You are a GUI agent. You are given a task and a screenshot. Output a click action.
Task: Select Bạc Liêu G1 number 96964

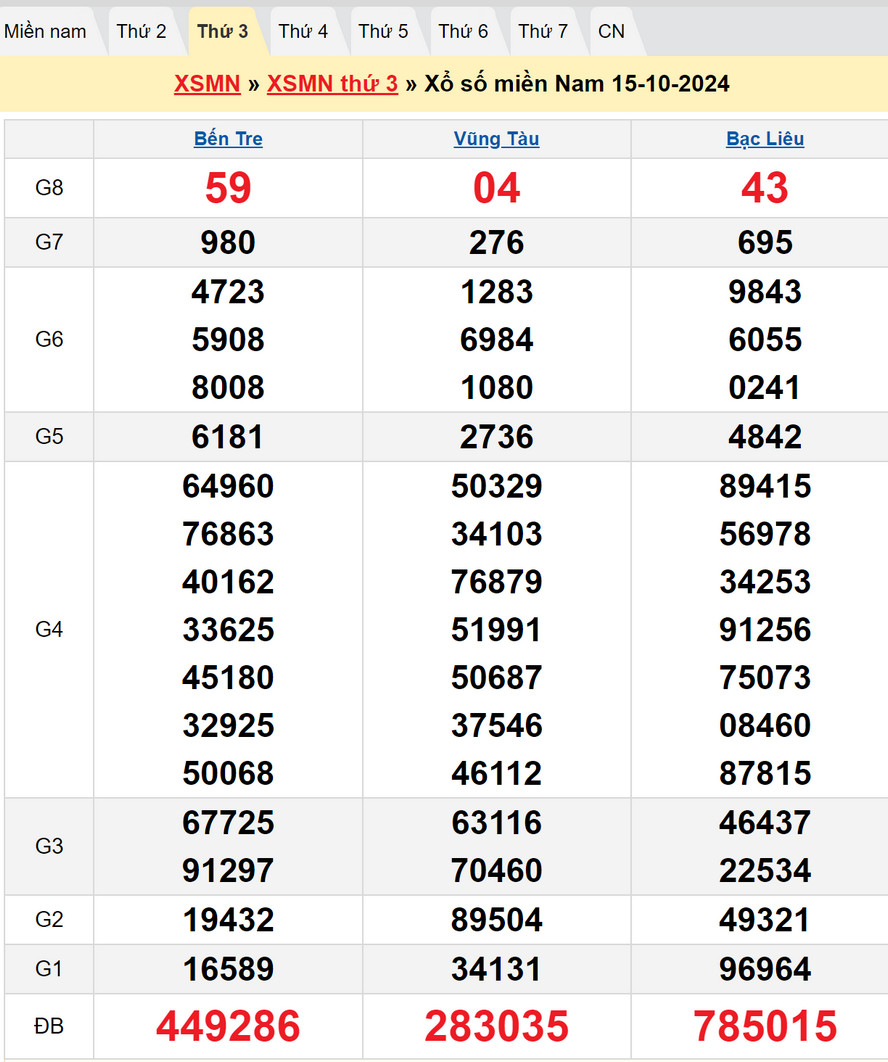[765, 969]
